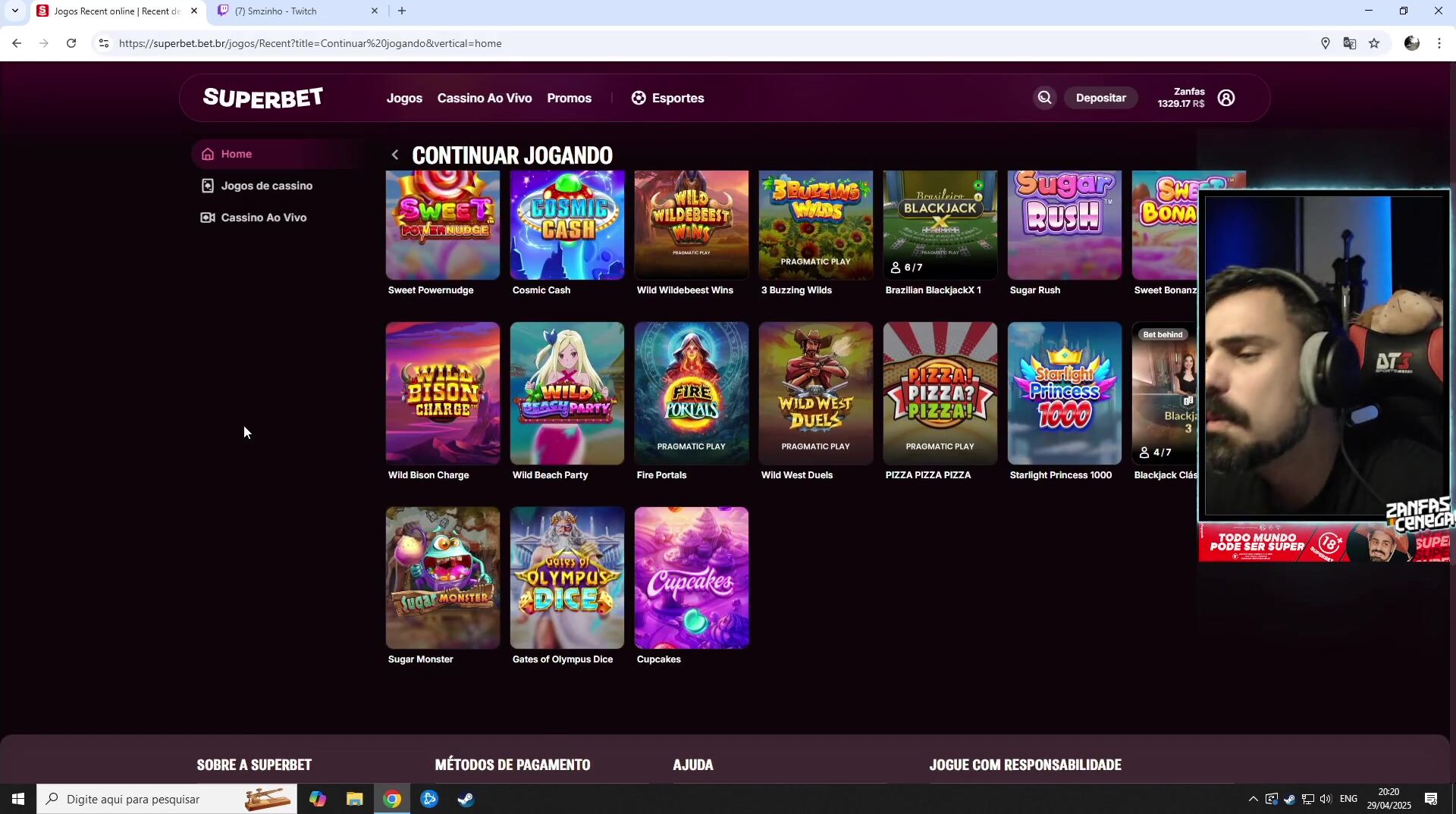
Task: Switch to the Smzinho Twitch tab
Action: (x=296, y=11)
